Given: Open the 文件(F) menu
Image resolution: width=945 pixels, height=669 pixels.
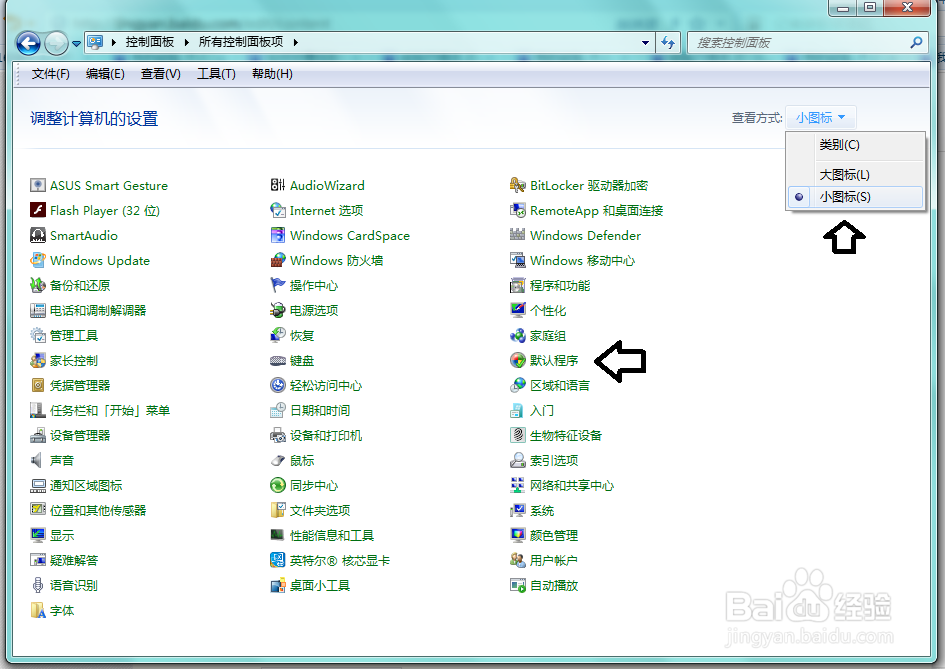Looking at the screenshot, I should click(51, 74).
